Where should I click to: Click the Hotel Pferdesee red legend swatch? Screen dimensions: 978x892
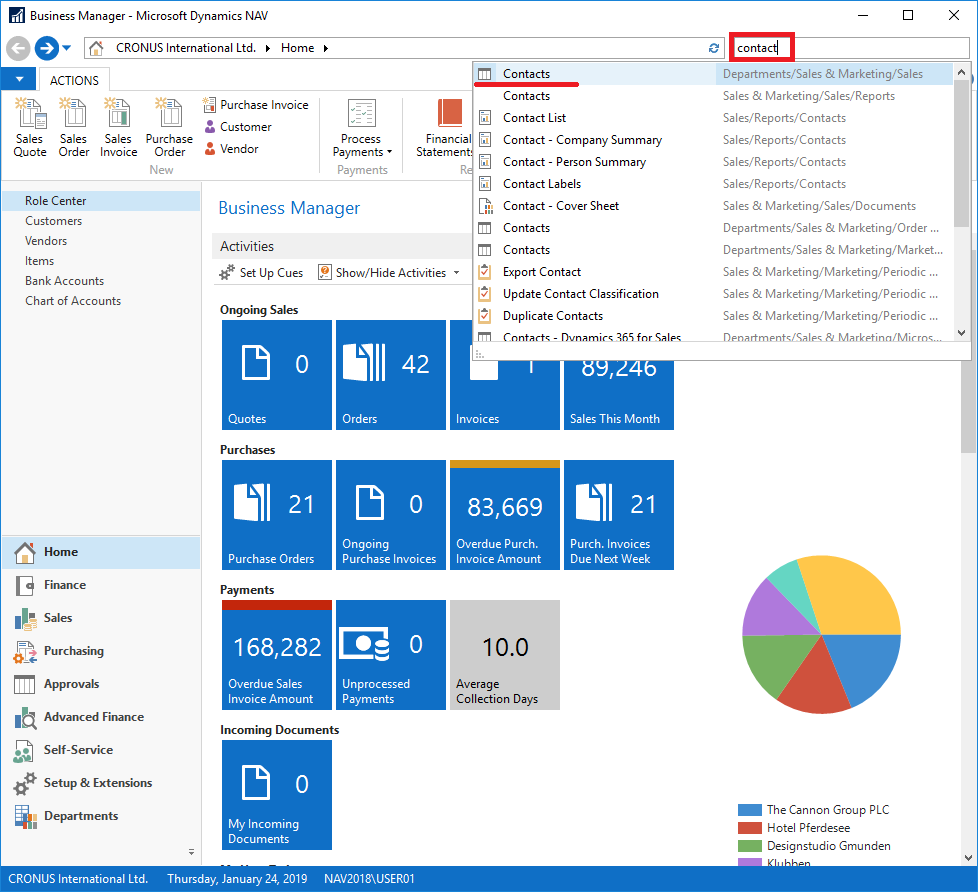point(750,828)
